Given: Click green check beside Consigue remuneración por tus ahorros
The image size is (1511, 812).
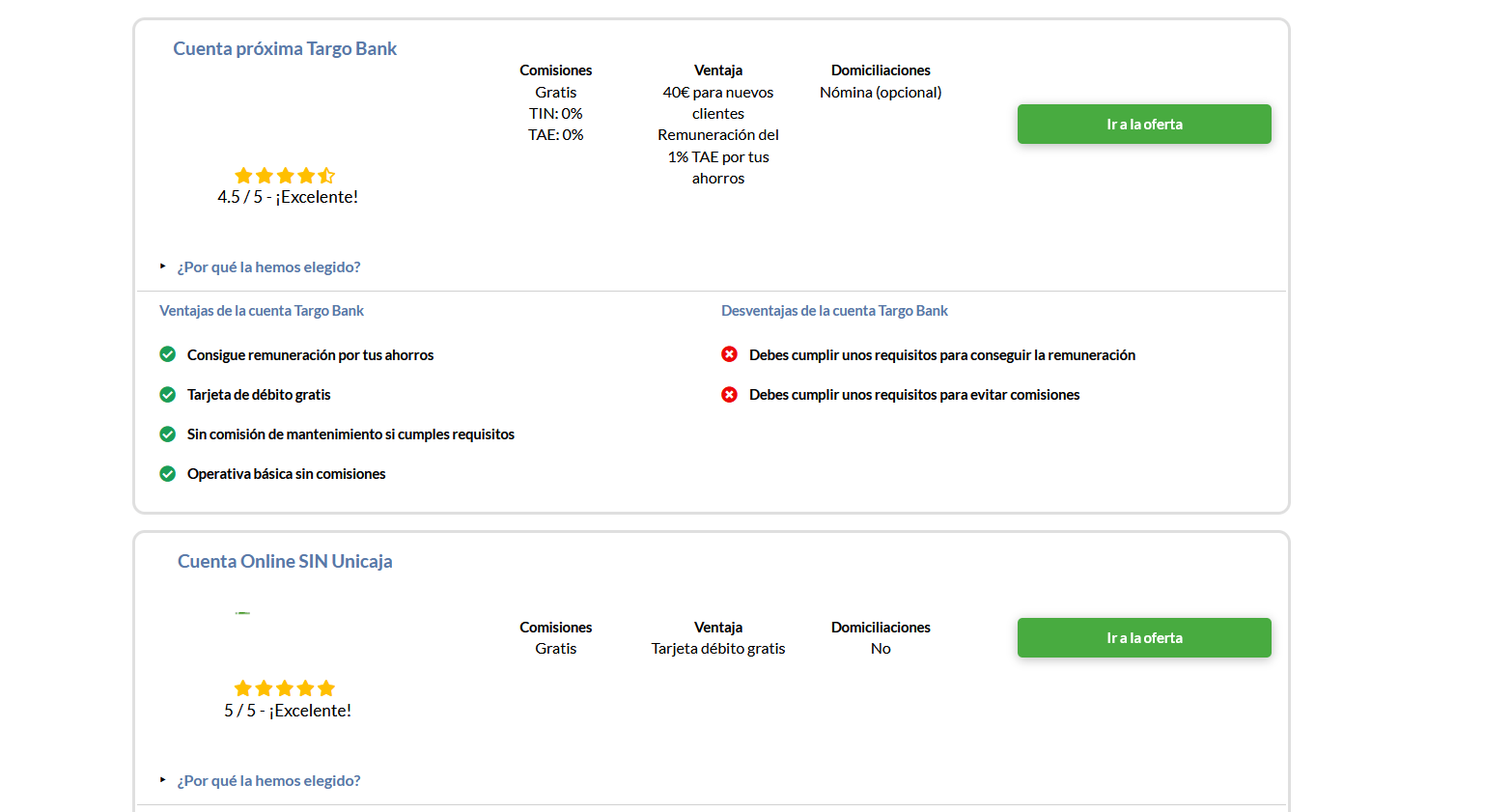Looking at the screenshot, I should point(168,354).
